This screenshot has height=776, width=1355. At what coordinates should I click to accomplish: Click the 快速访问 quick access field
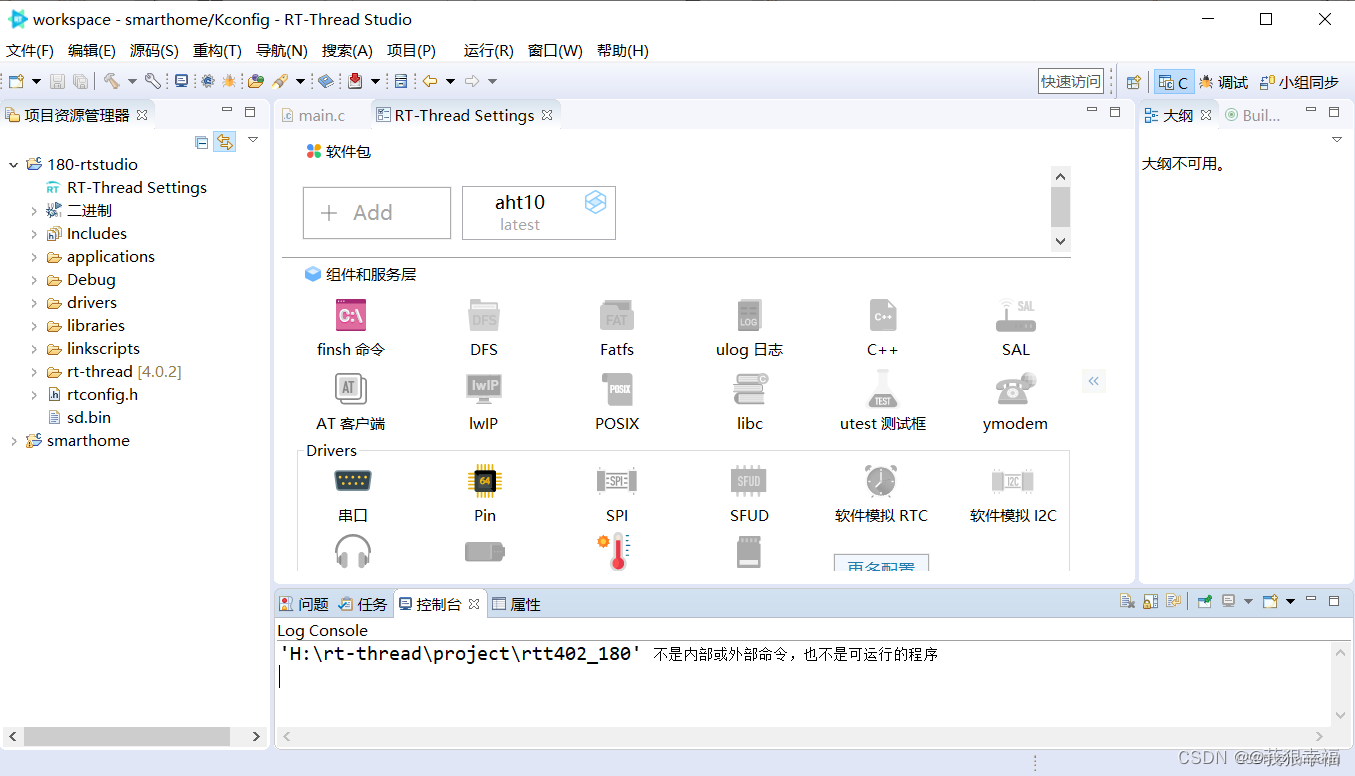[x=1071, y=82]
